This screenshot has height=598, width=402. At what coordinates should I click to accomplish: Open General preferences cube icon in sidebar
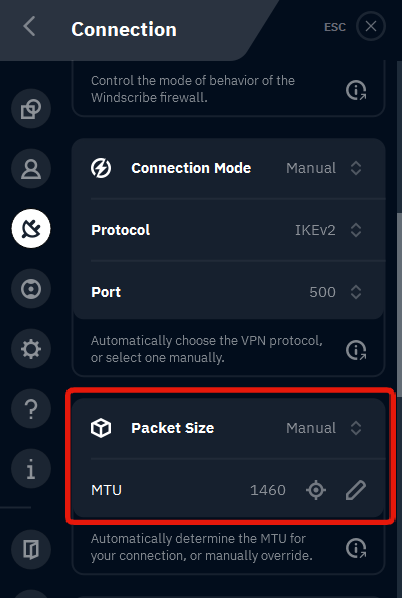click(31, 109)
